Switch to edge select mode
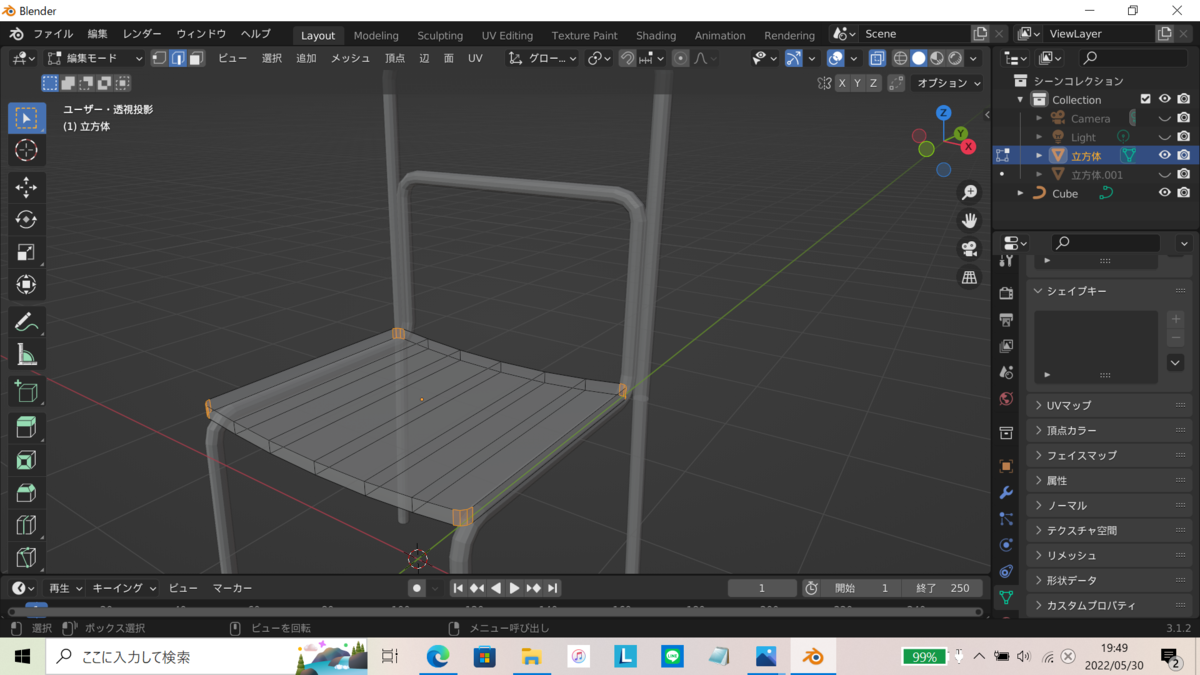Screen dimensions: 1200x675 [178, 58]
